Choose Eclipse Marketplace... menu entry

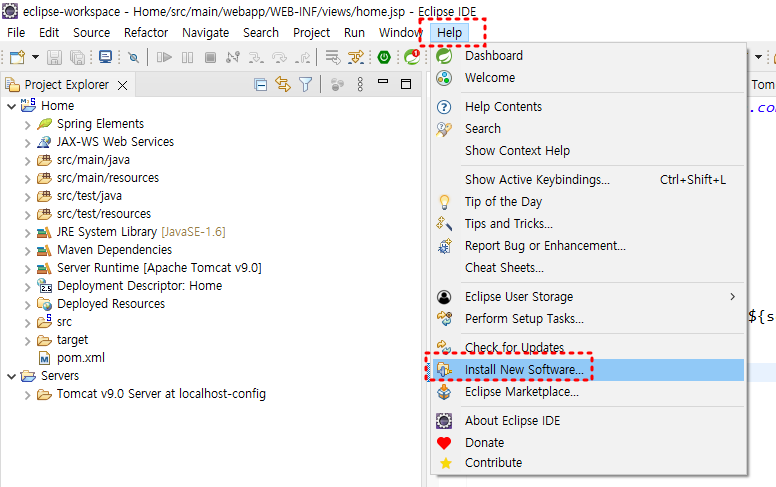pyautogui.click(x=588, y=392)
